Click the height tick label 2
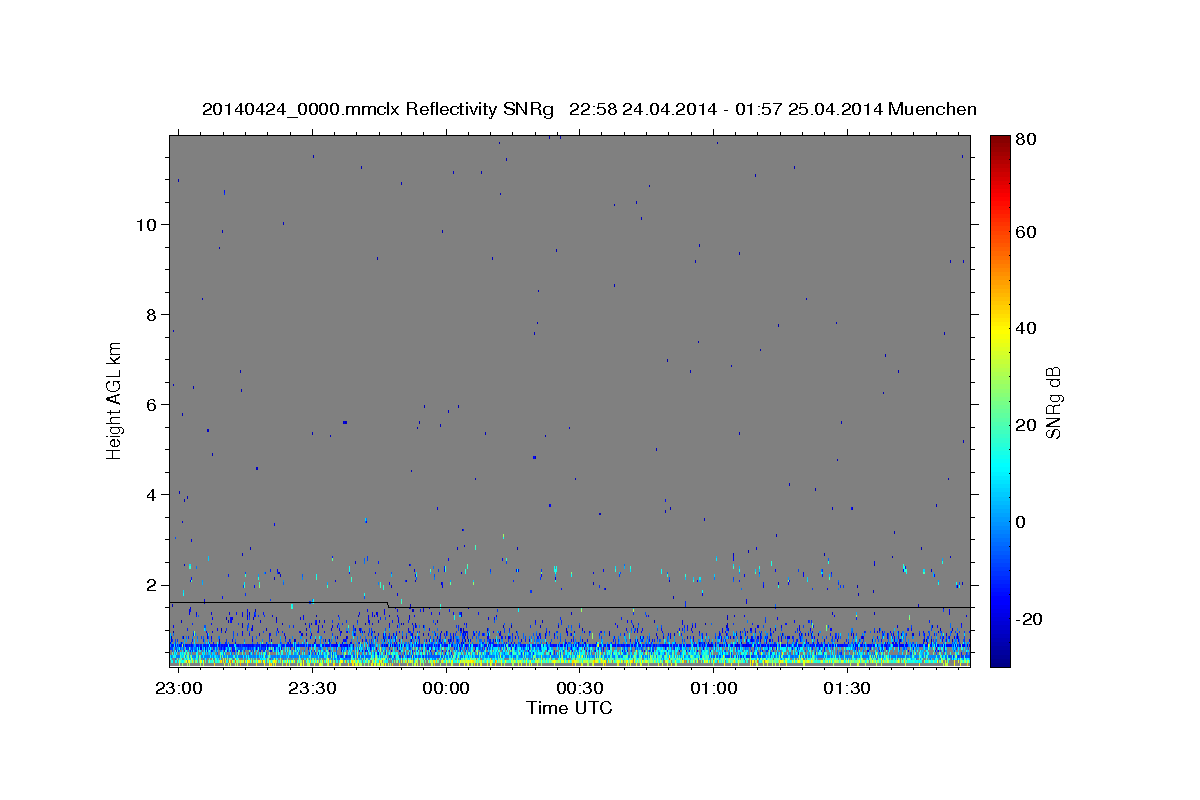Screen dimensions: 1200x800 coord(150,584)
